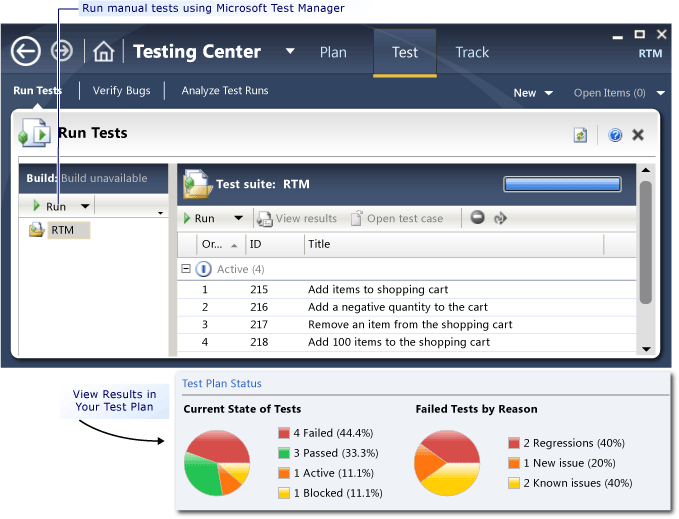Viewport: 679px width, 519px height.
Task: Click the View results toolbar icon
Action: (297, 219)
